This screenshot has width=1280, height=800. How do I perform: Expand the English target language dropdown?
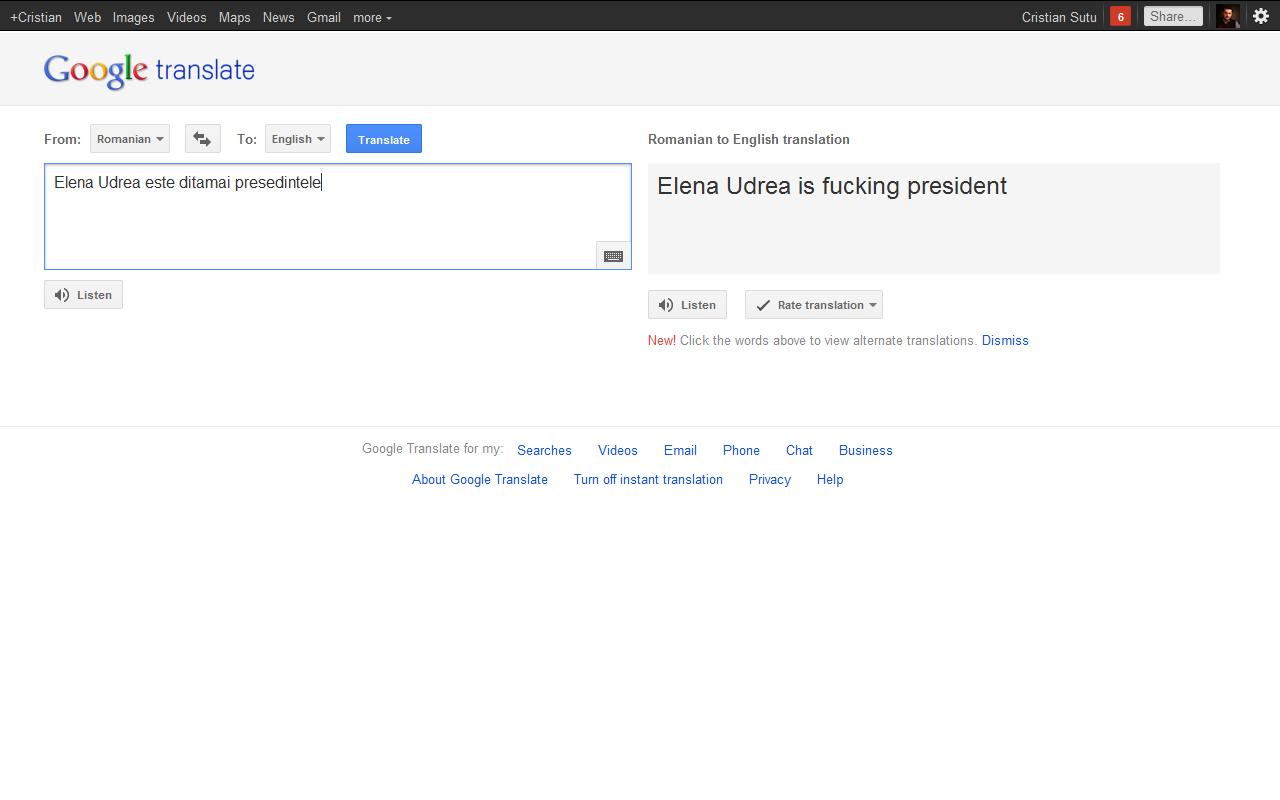click(x=297, y=139)
